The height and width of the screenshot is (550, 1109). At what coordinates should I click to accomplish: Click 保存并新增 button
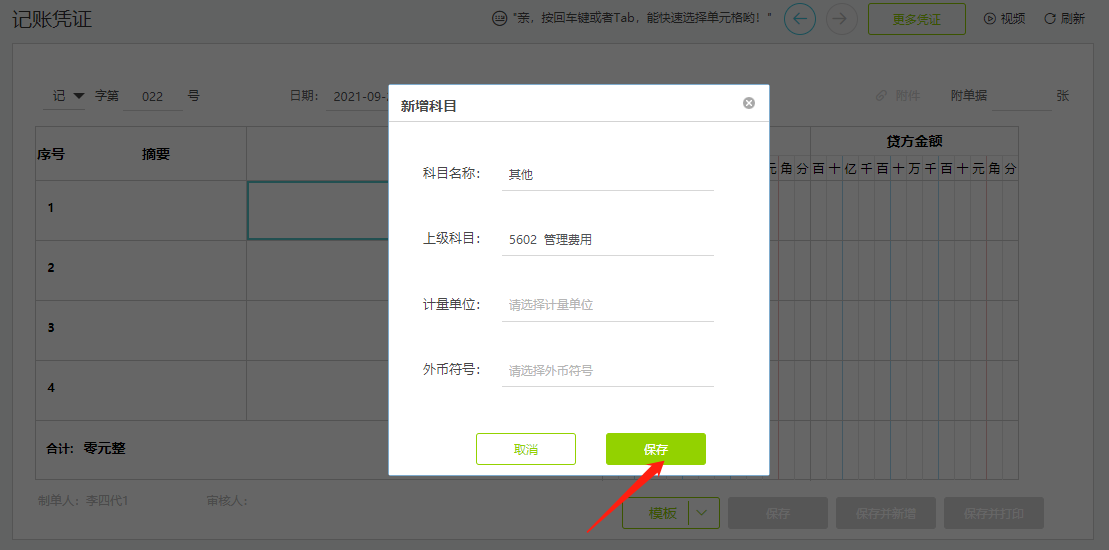(886, 513)
